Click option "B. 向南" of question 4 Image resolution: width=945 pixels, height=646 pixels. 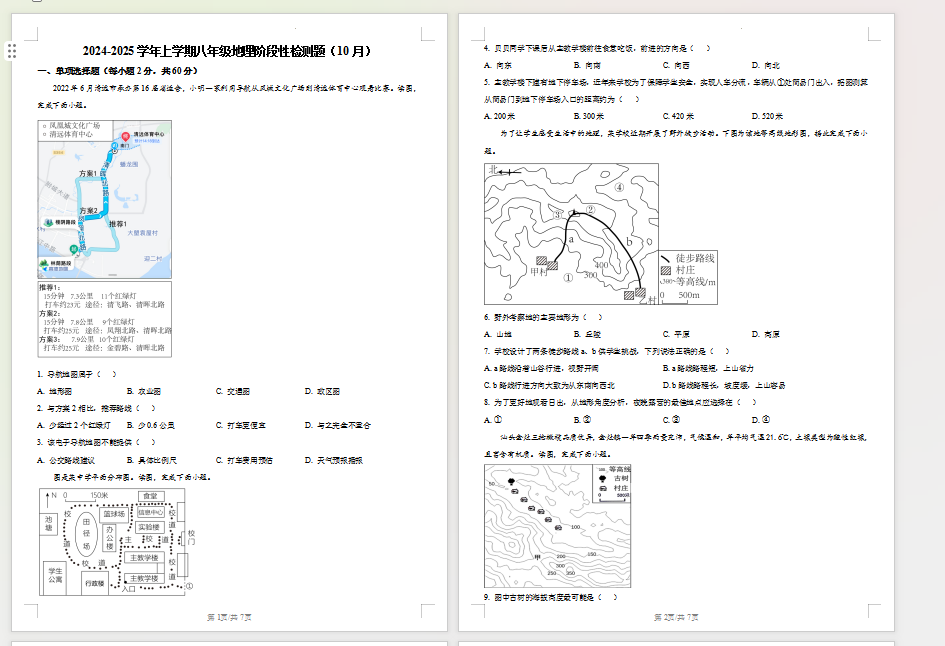point(587,65)
